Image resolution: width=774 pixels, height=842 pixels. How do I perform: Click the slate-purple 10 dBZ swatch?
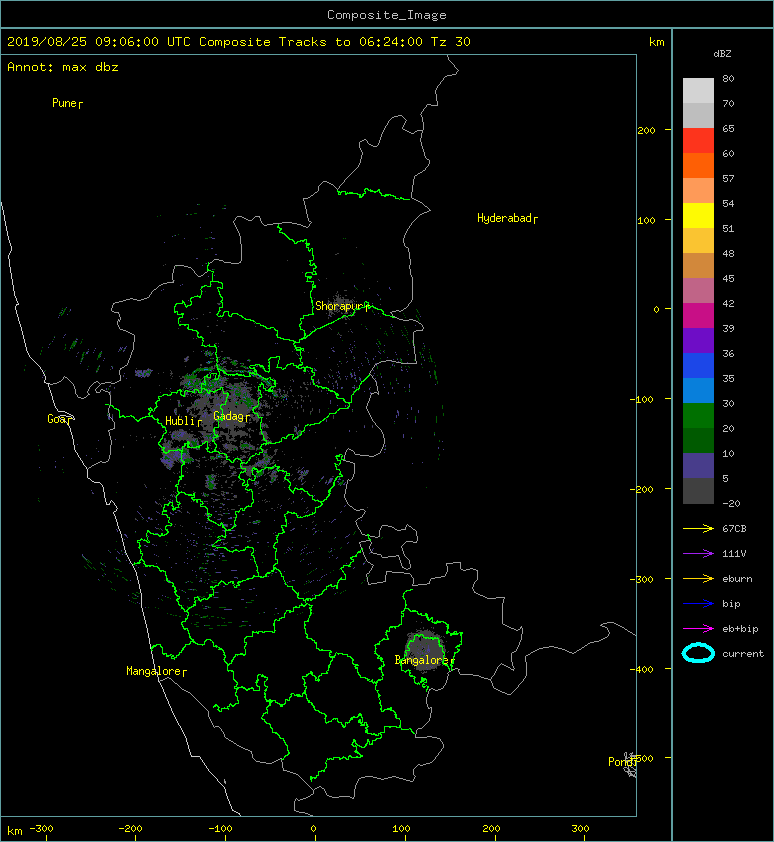[x=698, y=465]
